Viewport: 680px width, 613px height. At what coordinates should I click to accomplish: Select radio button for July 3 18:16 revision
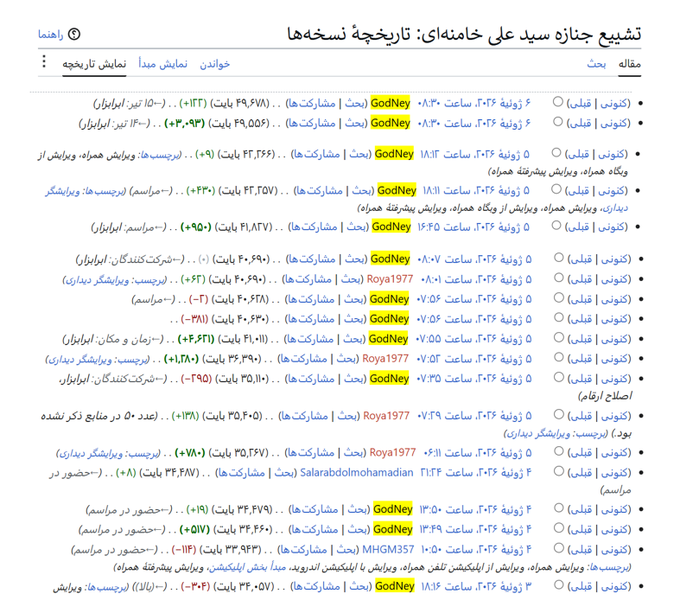coord(559,585)
